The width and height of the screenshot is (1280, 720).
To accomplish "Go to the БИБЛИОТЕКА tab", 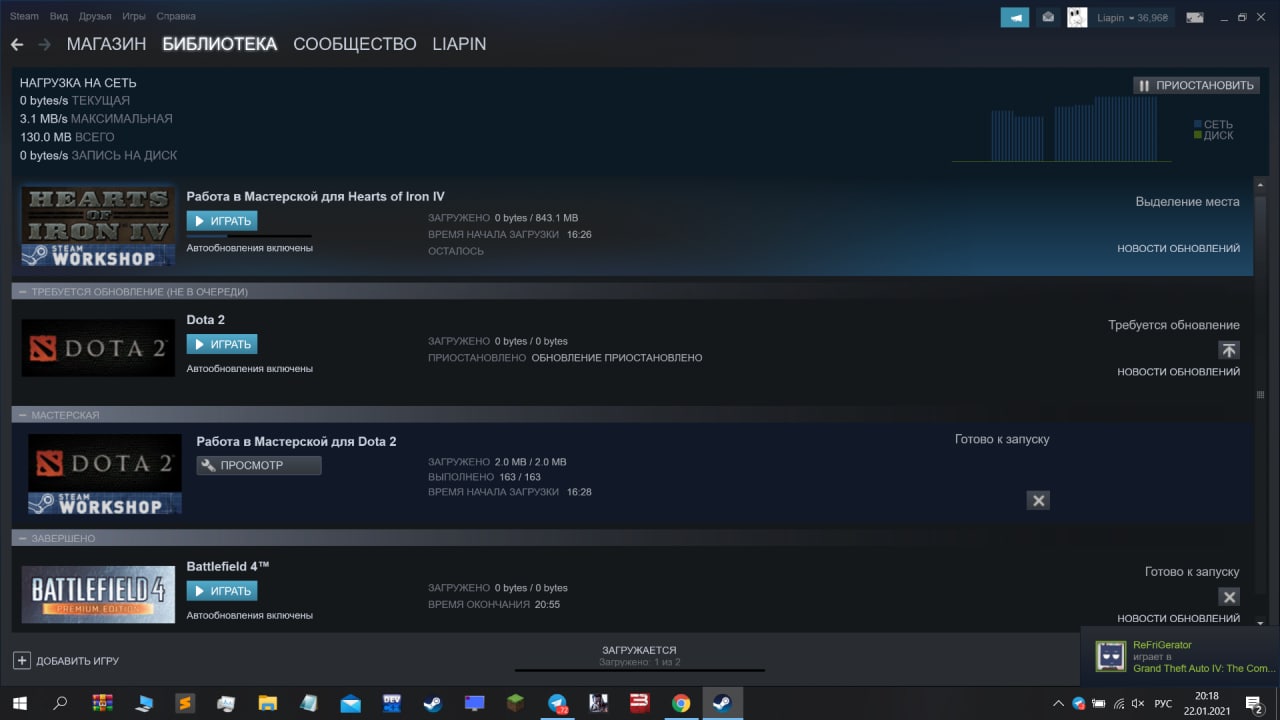I will [x=219, y=45].
